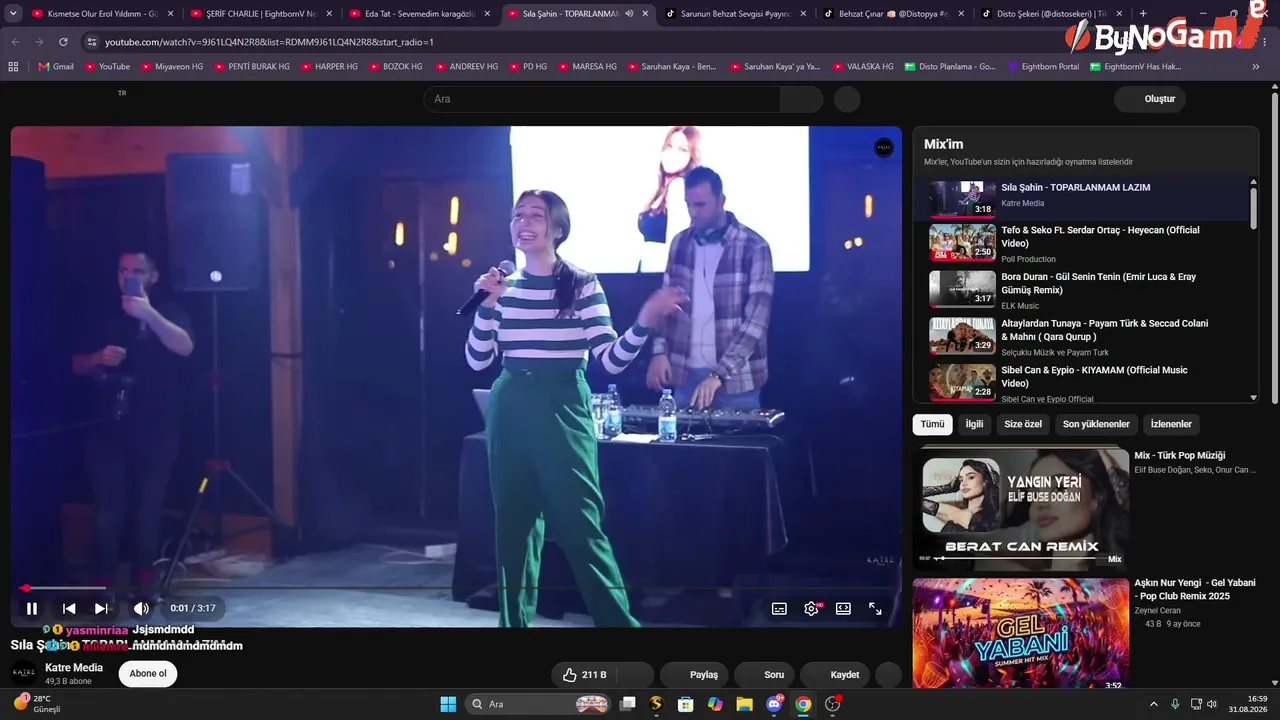Viewport: 1280px width, 720px height.
Task: Open the Chrome apps grid in bookmarks bar
Action: (x=13, y=66)
